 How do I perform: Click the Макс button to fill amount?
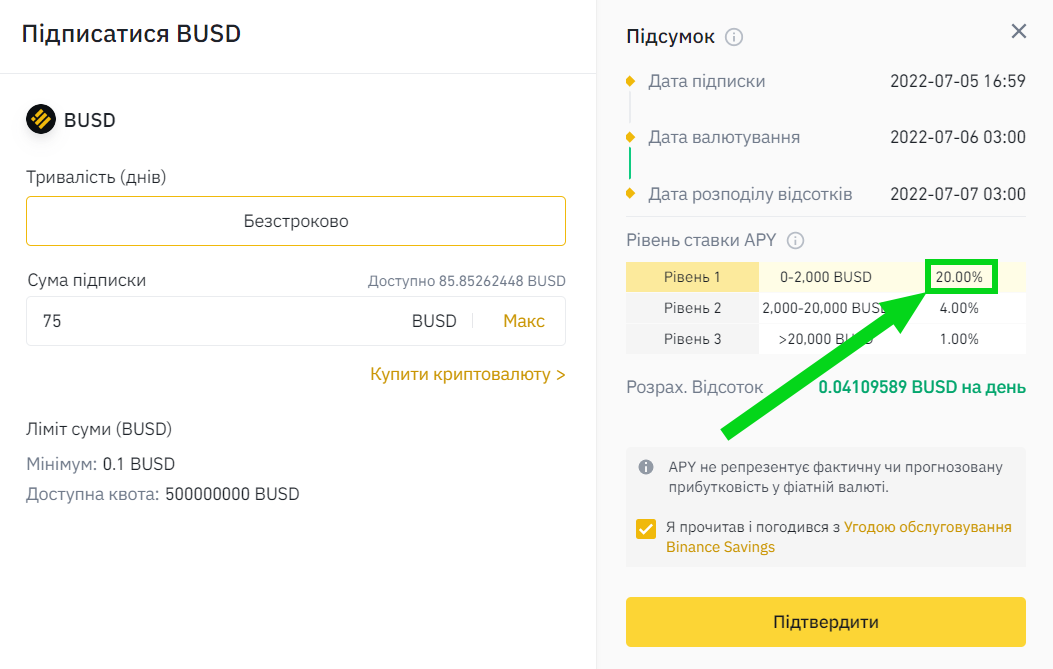click(x=524, y=321)
